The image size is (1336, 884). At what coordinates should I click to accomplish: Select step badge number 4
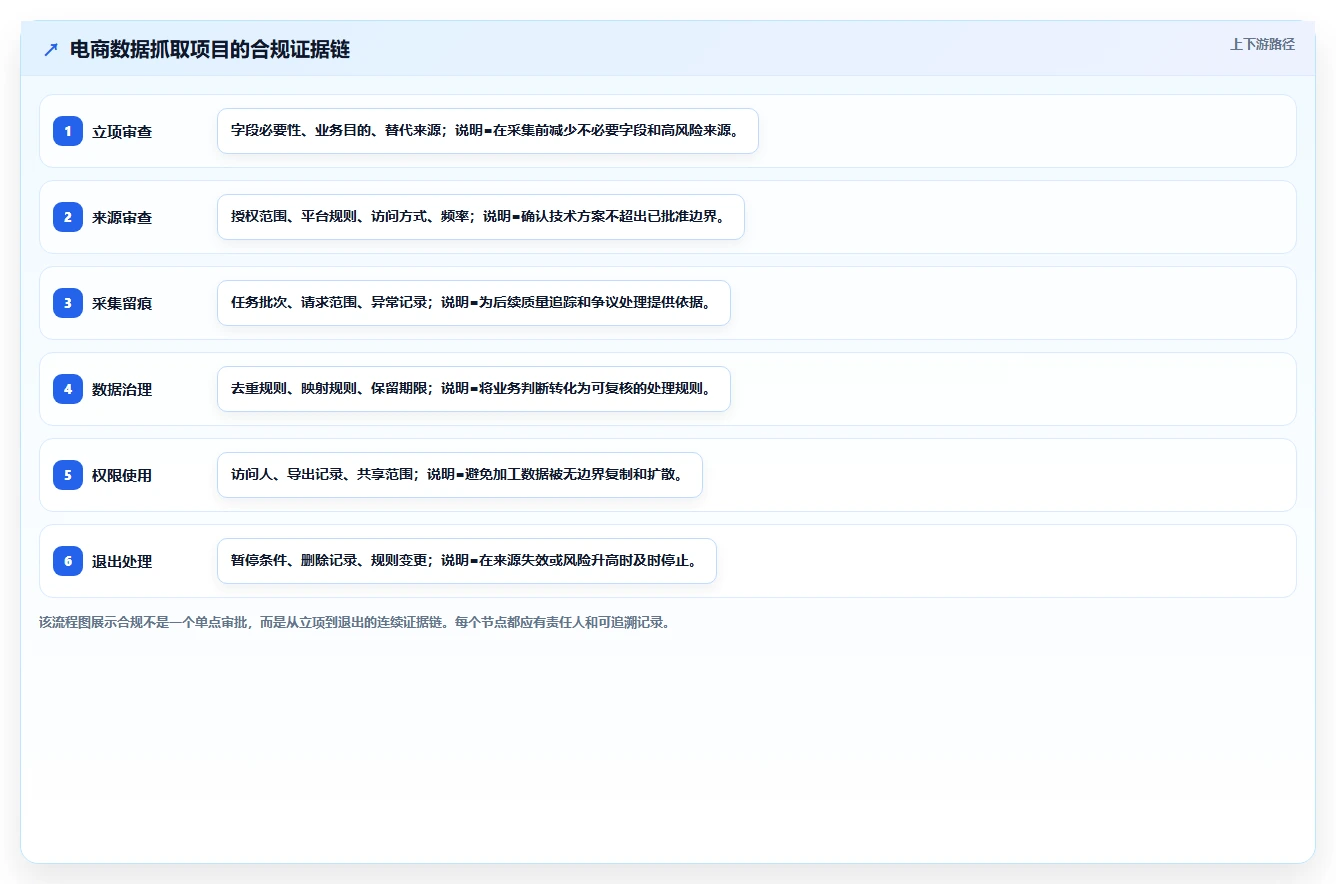coord(68,389)
